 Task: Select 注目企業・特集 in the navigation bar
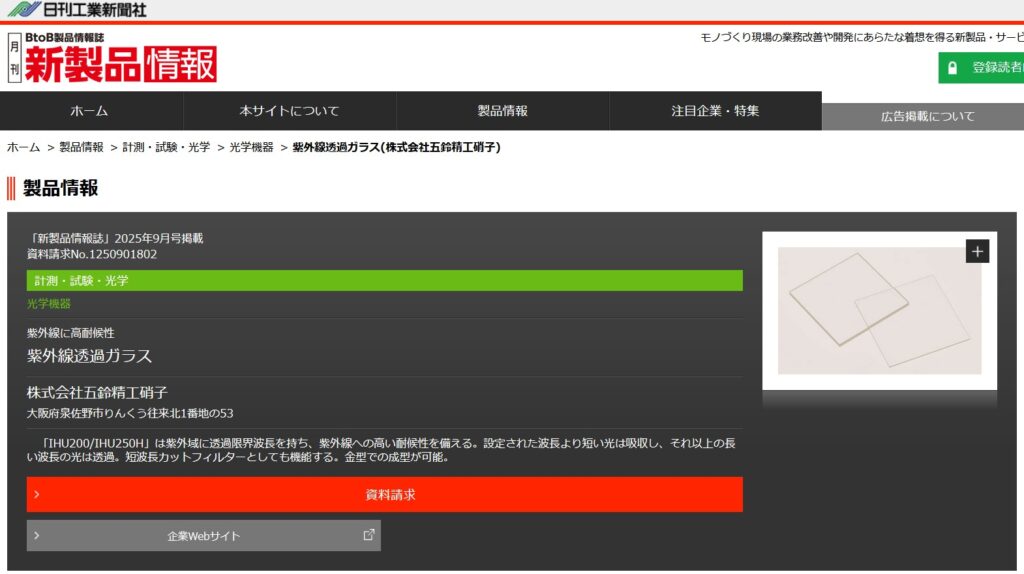(x=715, y=111)
